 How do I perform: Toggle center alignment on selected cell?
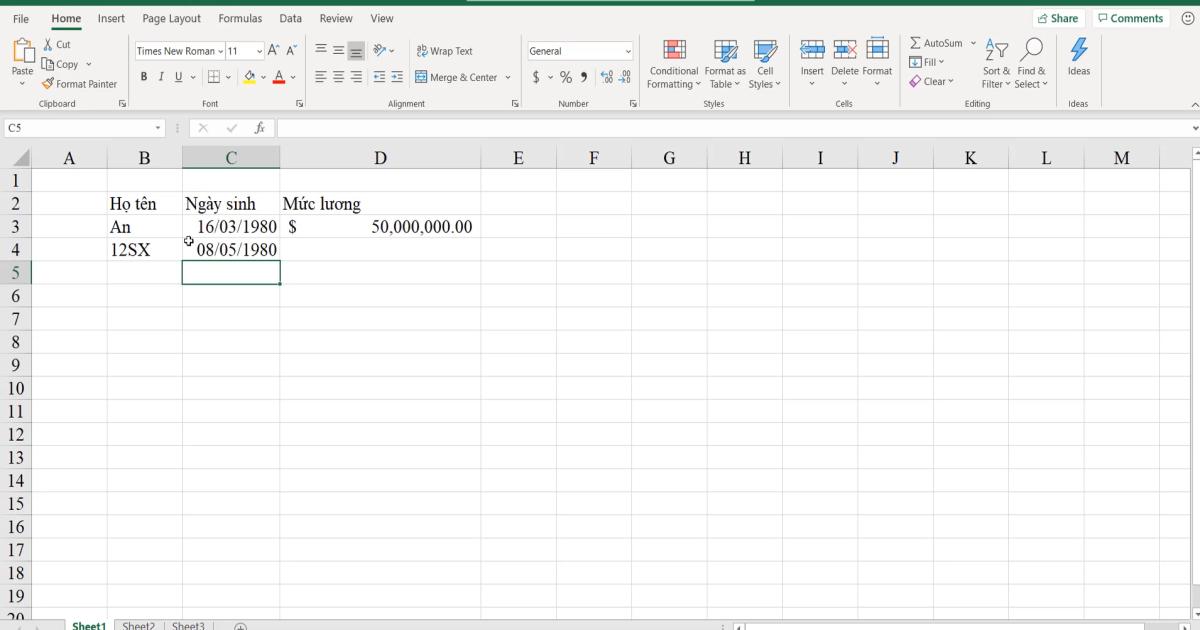click(x=338, y=76)
